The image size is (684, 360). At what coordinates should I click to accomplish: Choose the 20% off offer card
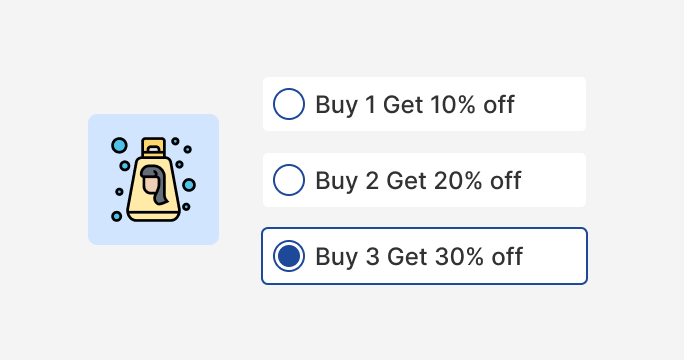click(424, 180)
